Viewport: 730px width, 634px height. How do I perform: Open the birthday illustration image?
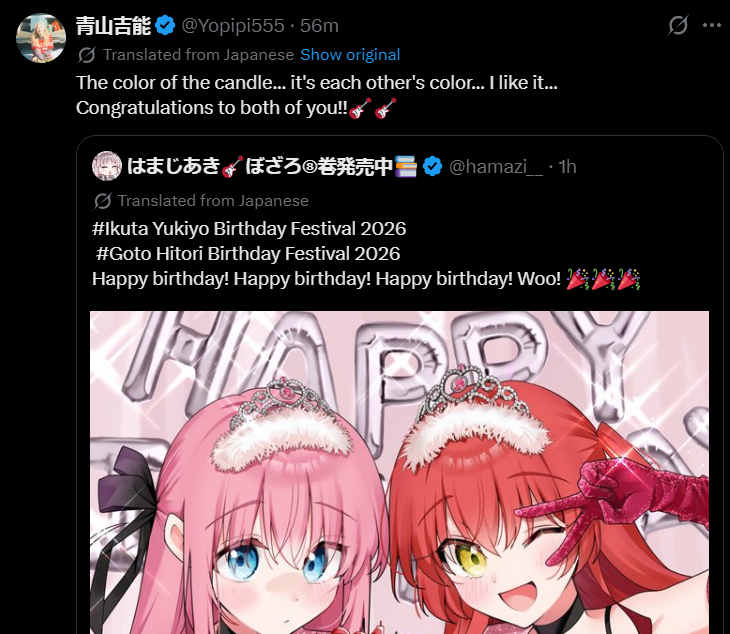399,472
